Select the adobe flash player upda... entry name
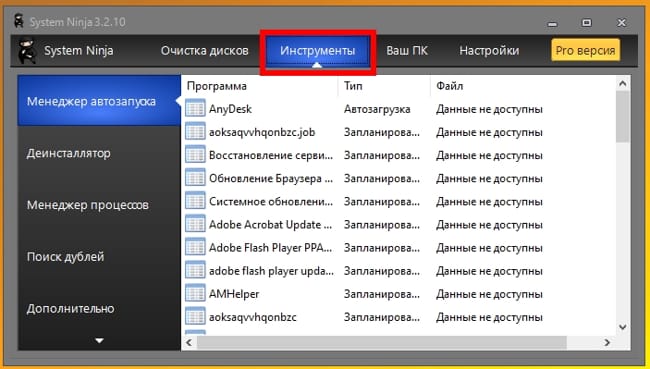Image resolution: width=650 pixels, height=369 pixels. (271, 271)
